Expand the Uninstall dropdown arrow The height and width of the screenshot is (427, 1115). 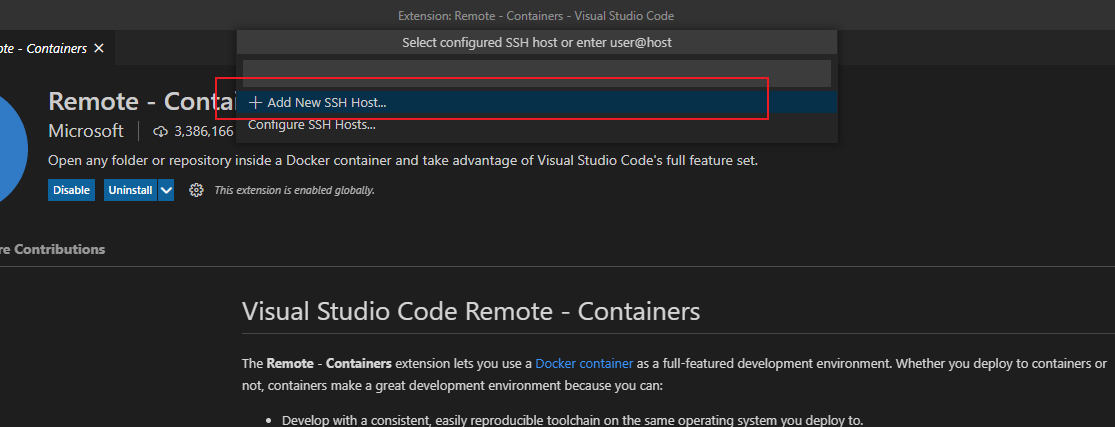tap(166, 190)
